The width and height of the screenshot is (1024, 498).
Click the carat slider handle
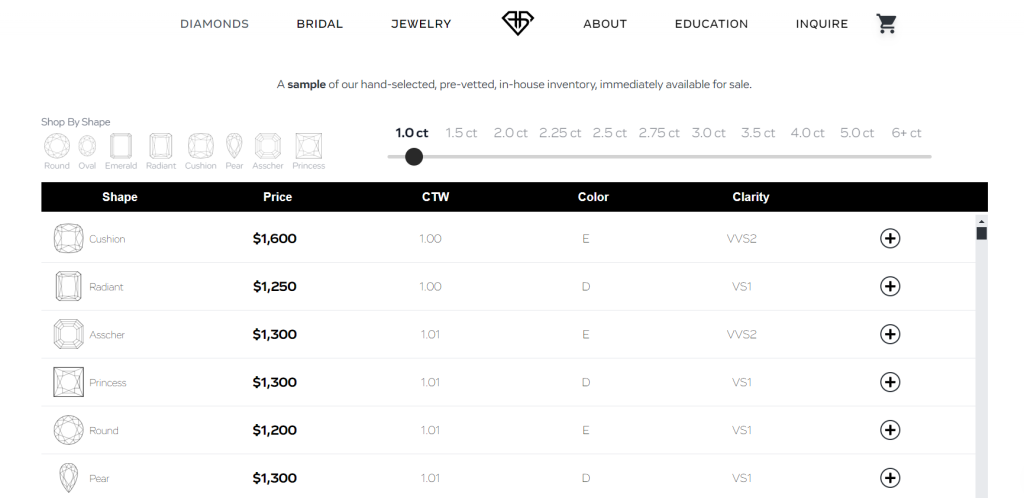pos(414,156)
